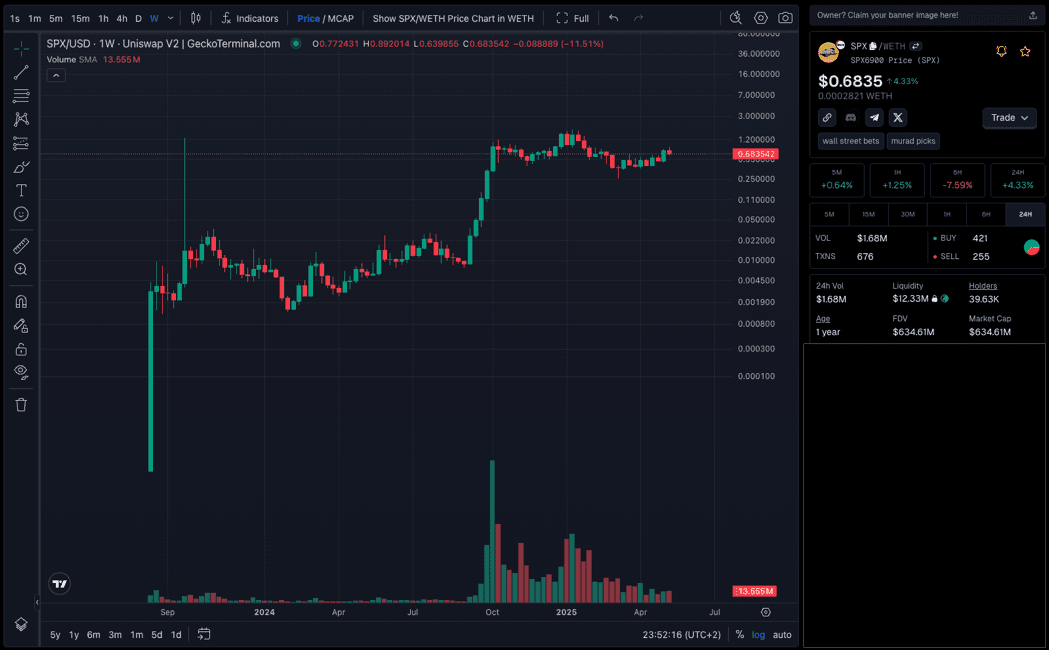Collapse the indicator legend chevron
Screen dimensions: 1049x650
click(x=56, y=75)
